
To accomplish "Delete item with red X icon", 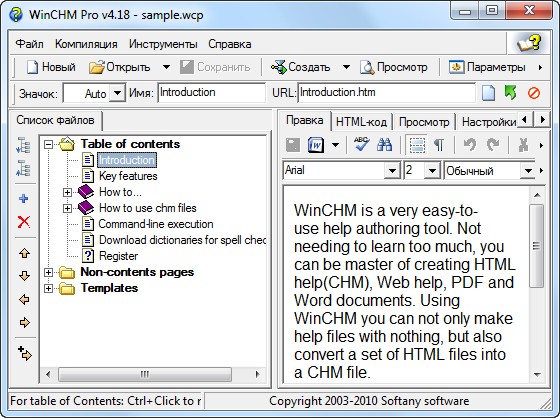I will (x=24, y=222).
